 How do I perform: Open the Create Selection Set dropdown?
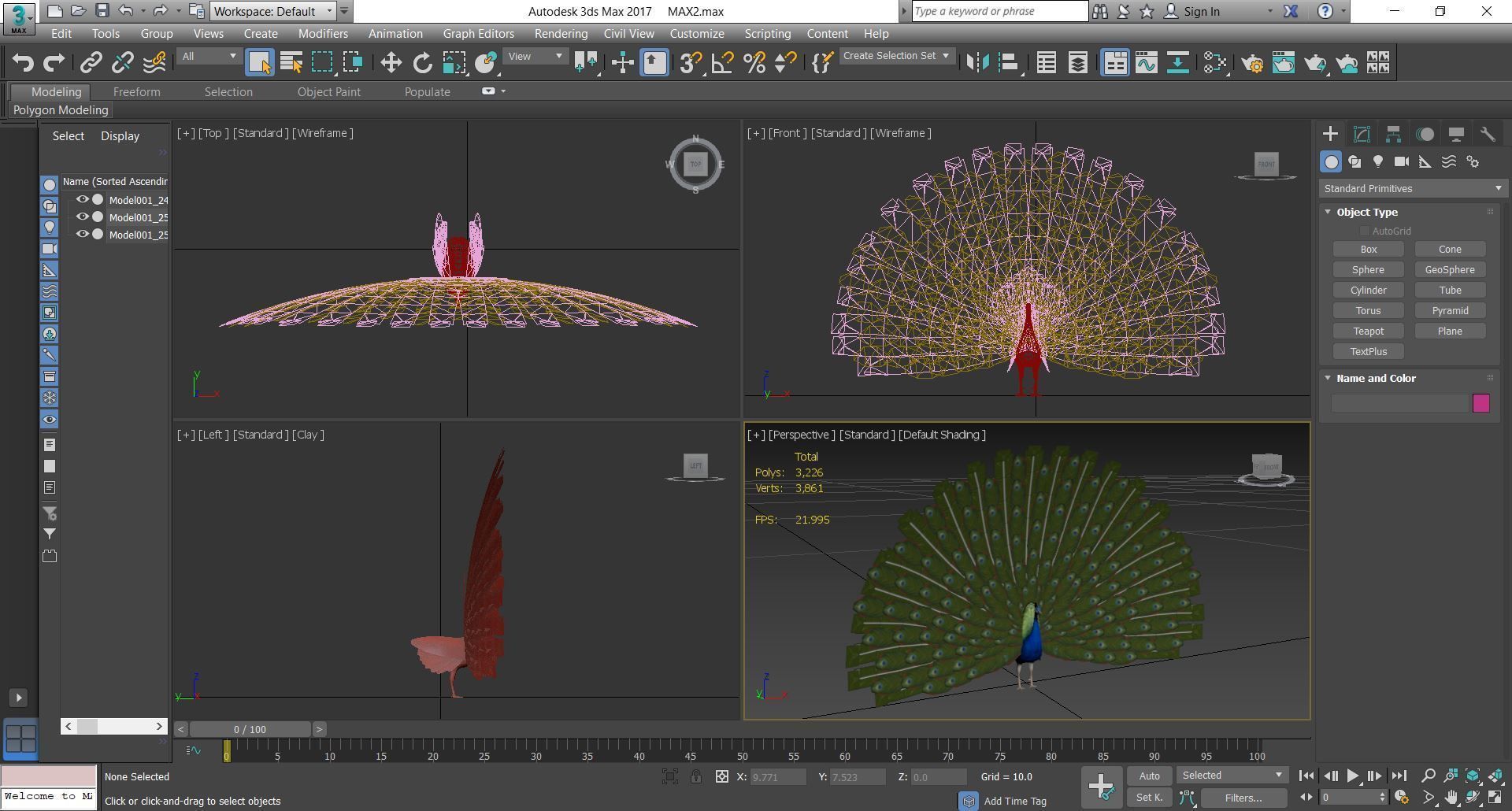pos(897,56)
